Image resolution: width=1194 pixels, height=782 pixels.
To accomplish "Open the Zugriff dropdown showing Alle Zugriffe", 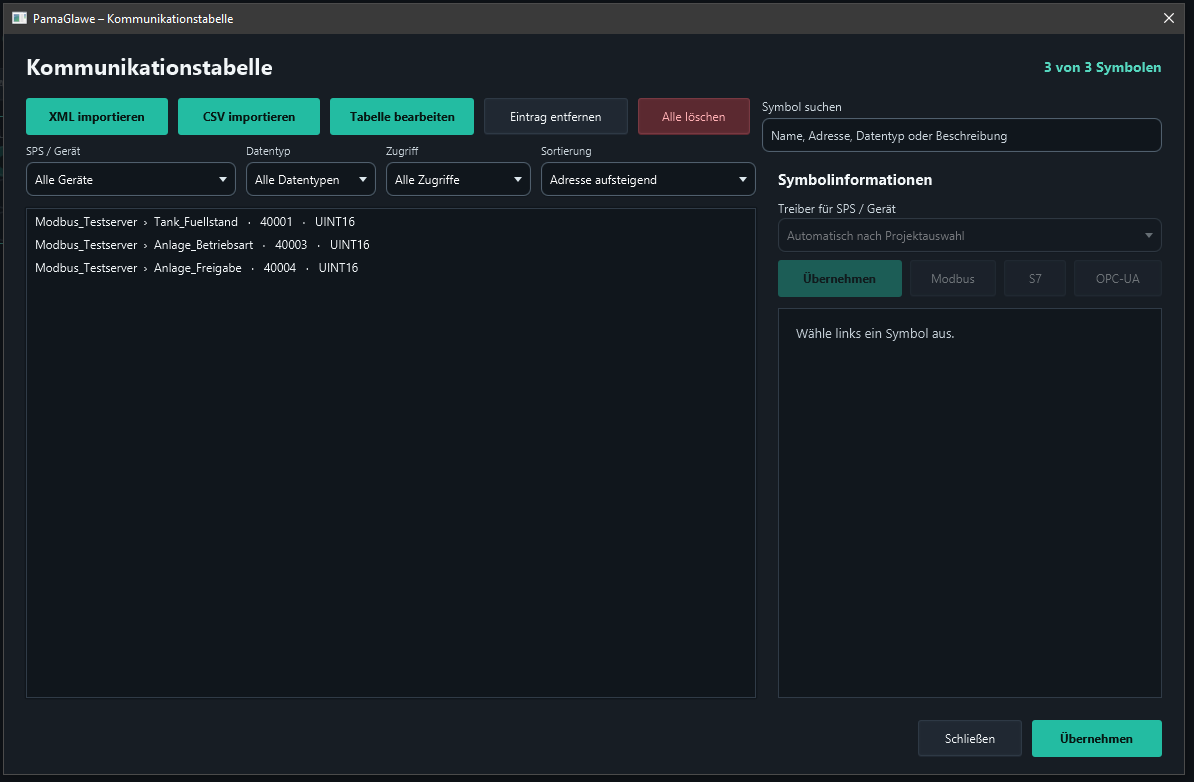I will point(458,180).
